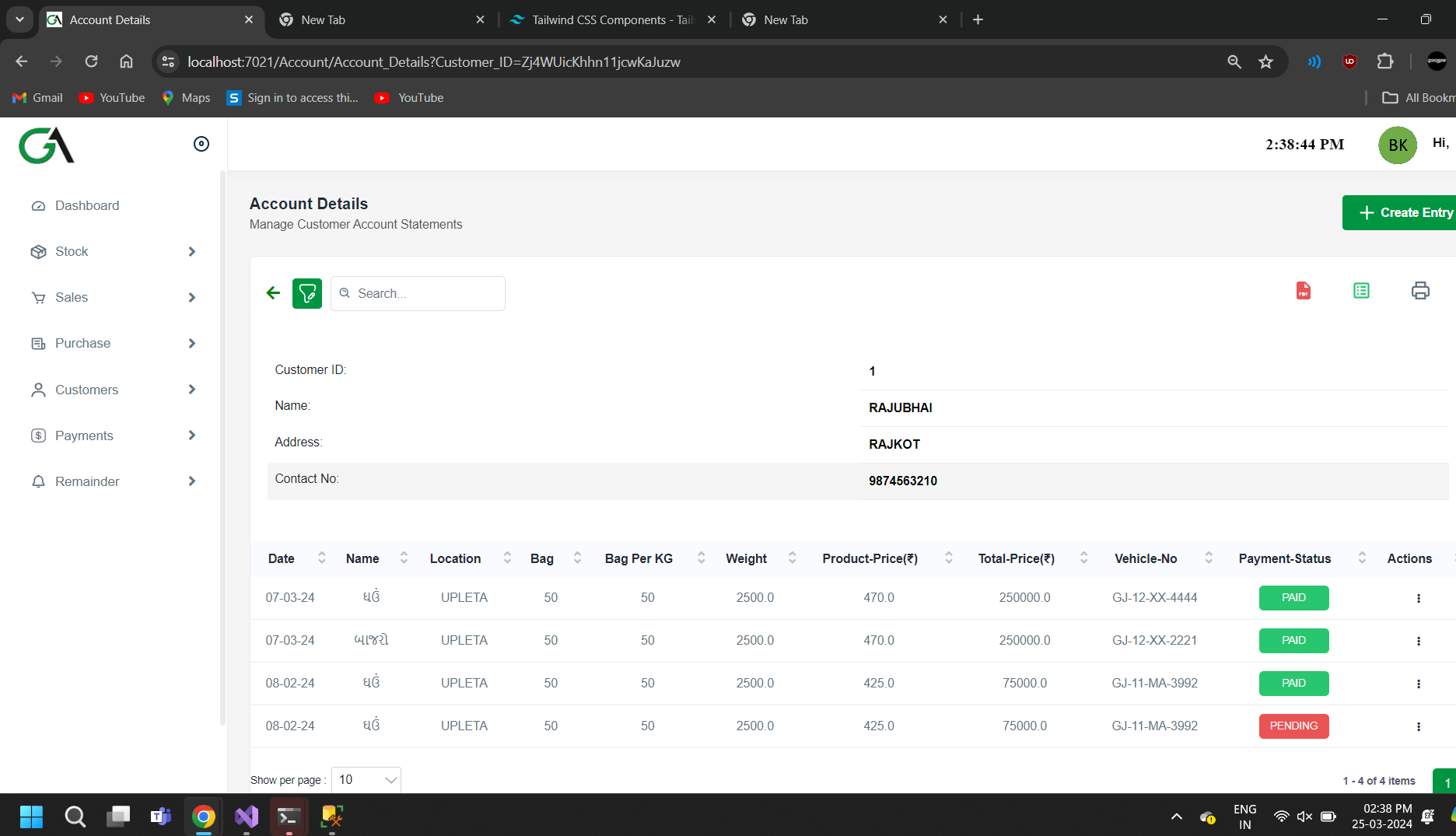The height and width of the screenshot is (836, 1456).
Task: Click address value RAJKOT
Action: (894, 445)
